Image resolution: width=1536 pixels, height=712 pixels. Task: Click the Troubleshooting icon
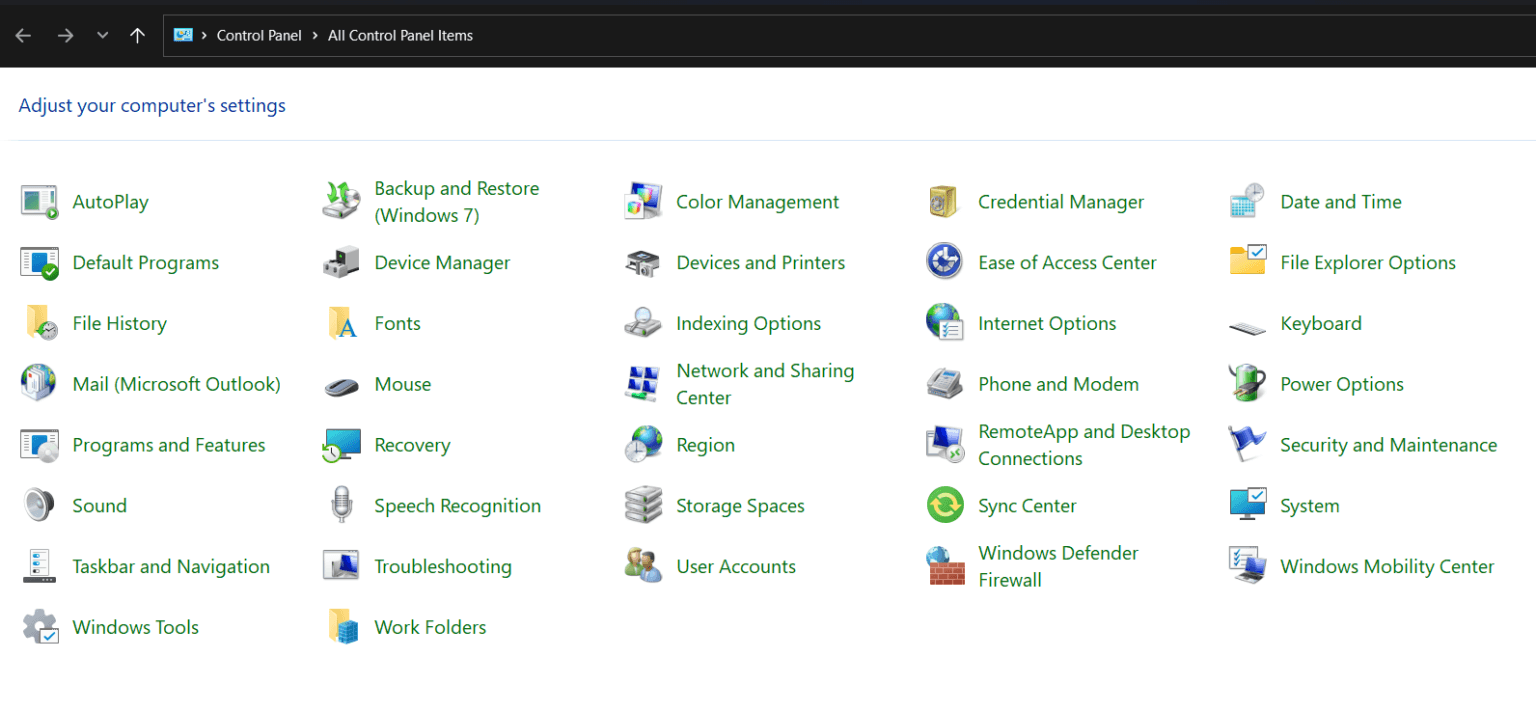tap(342, 567)
